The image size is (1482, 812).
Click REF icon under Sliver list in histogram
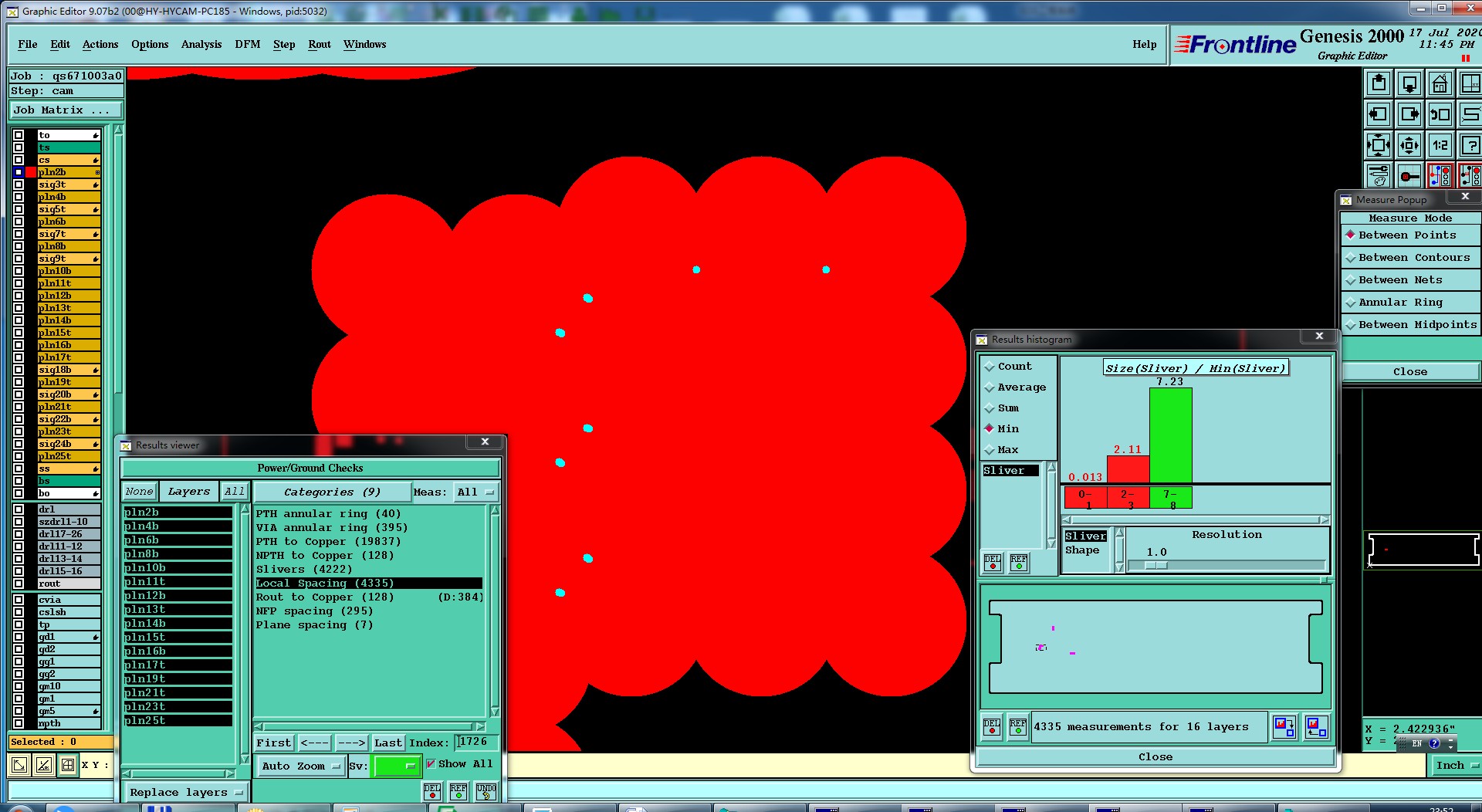1019,563
